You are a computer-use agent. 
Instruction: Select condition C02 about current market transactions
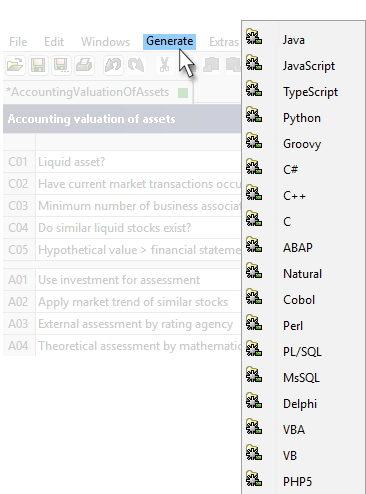click(122, 184)
